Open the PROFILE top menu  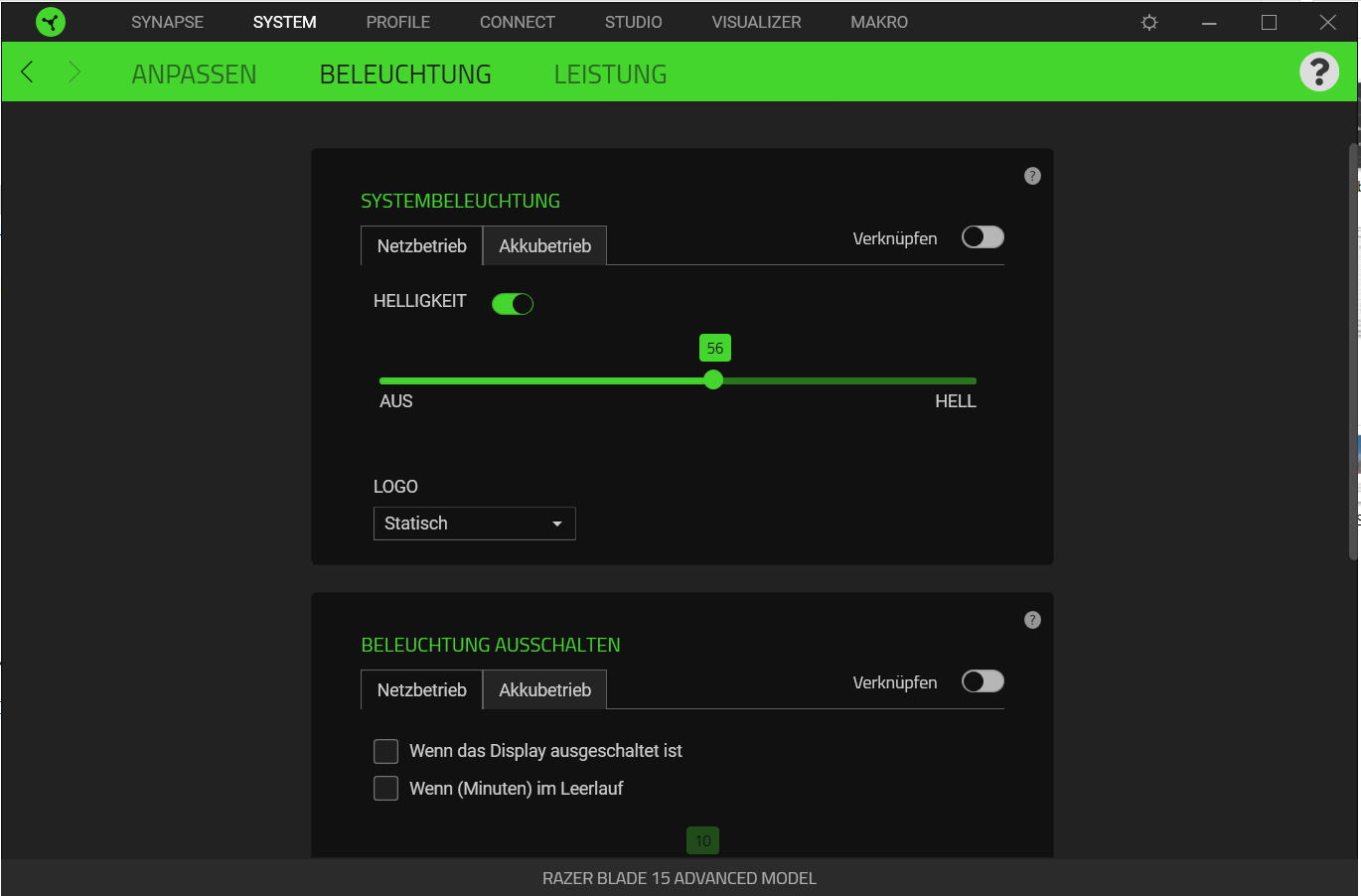point(398,22)
